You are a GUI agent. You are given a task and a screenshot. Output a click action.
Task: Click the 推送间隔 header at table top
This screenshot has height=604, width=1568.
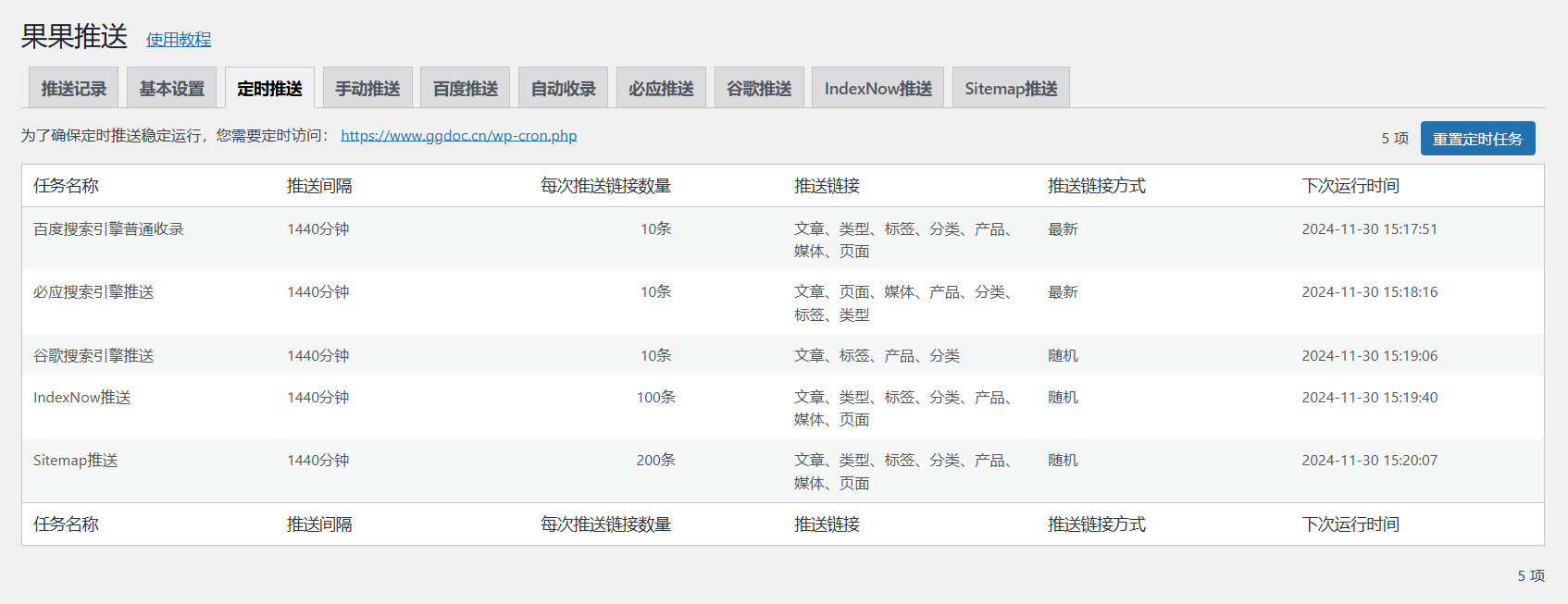pos(319,186)
